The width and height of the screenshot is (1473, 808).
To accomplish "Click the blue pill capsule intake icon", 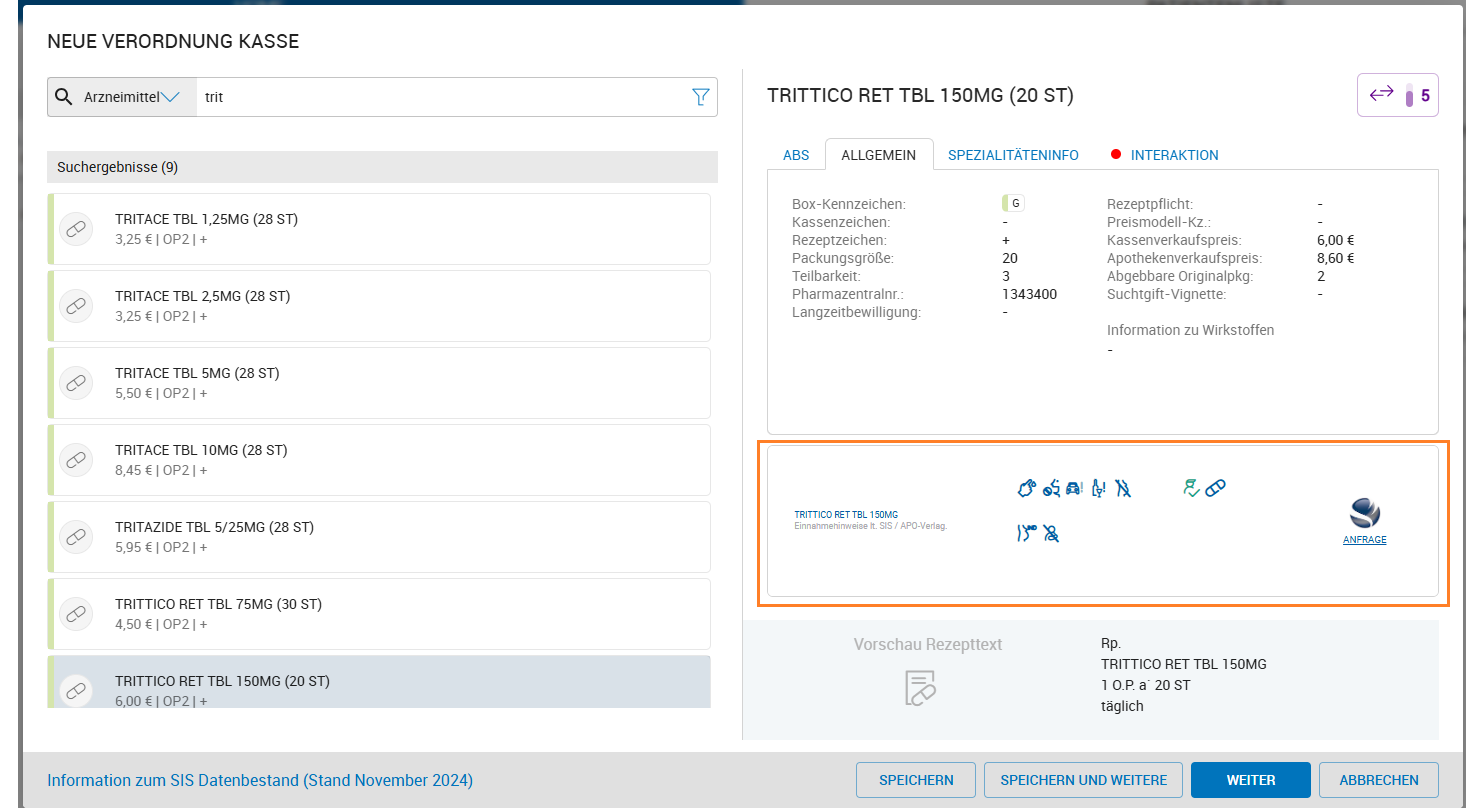I will tap(1215, 488).
